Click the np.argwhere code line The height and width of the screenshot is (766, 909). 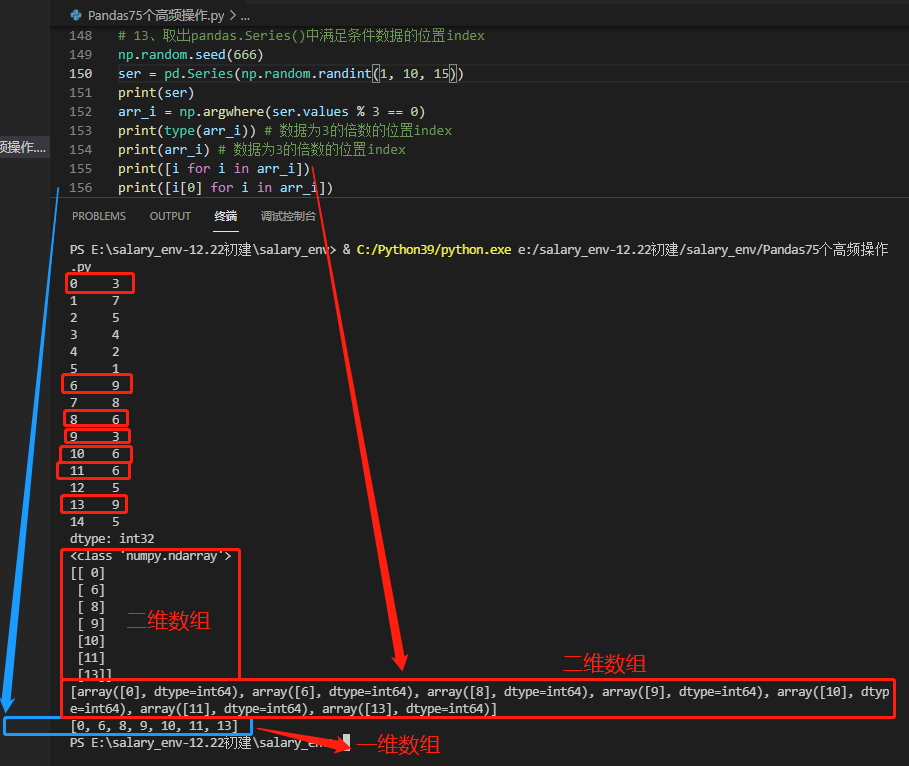tap(271, 112)
